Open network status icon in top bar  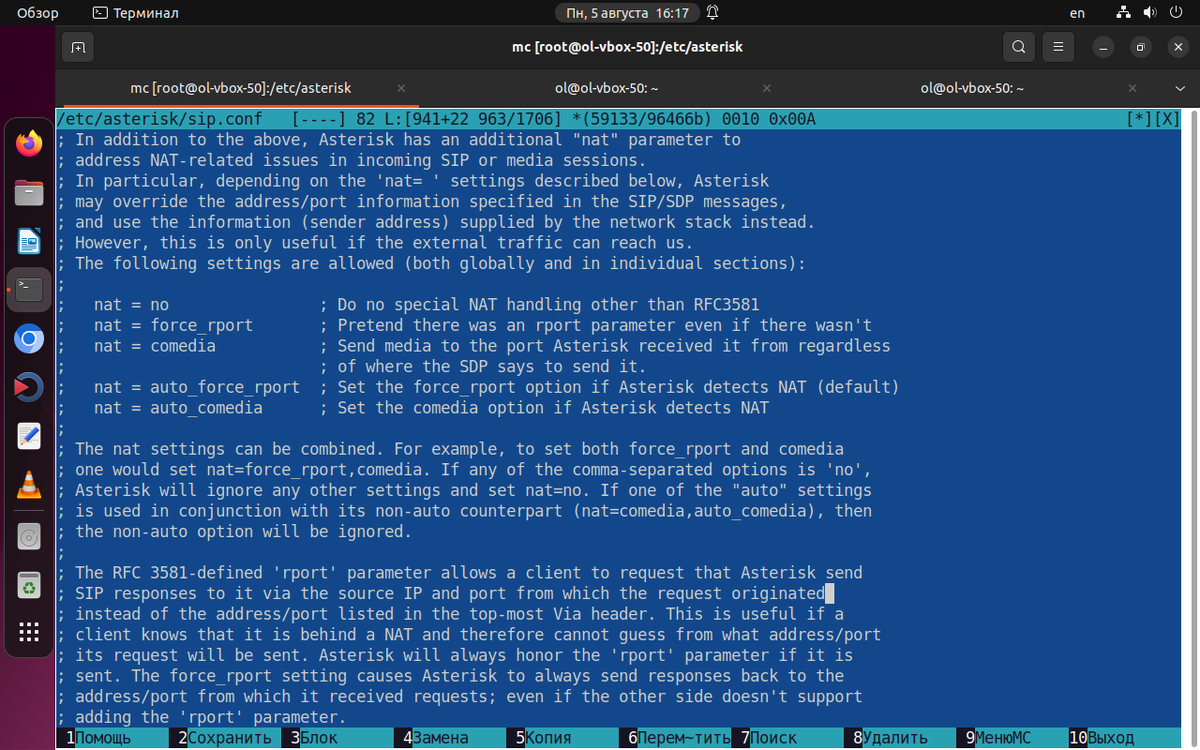point(1123,13)
